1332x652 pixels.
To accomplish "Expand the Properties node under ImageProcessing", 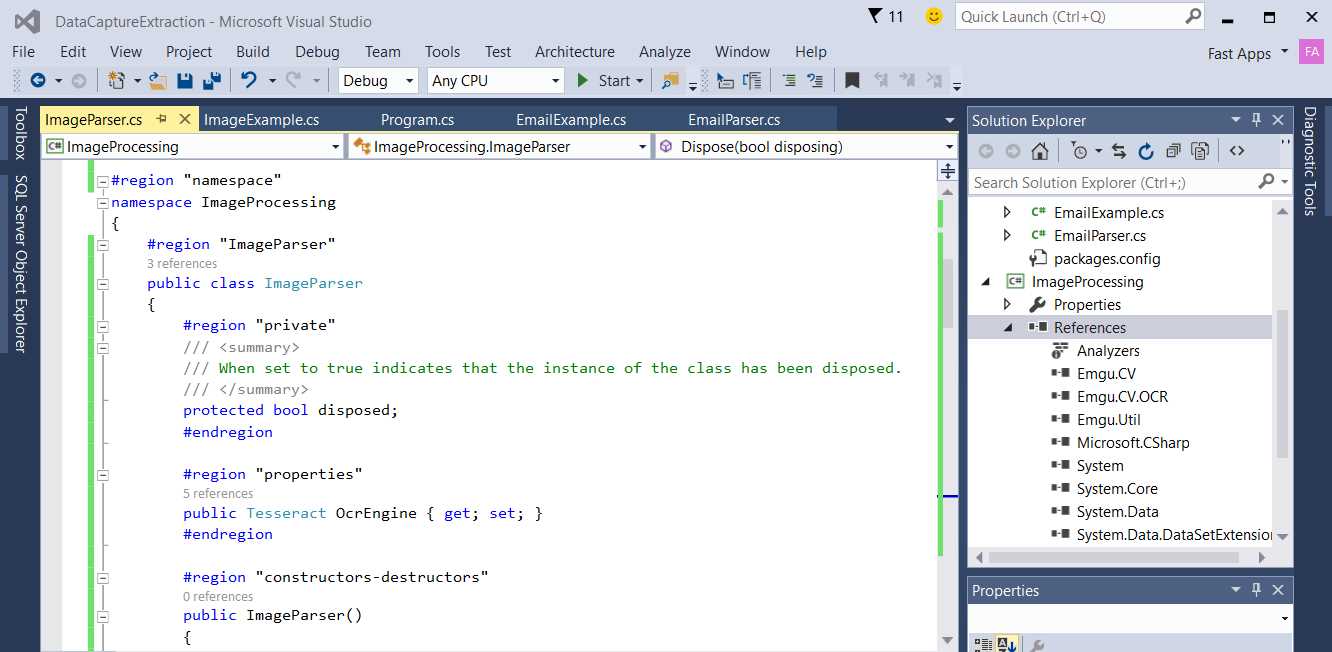I will 1008,304.
